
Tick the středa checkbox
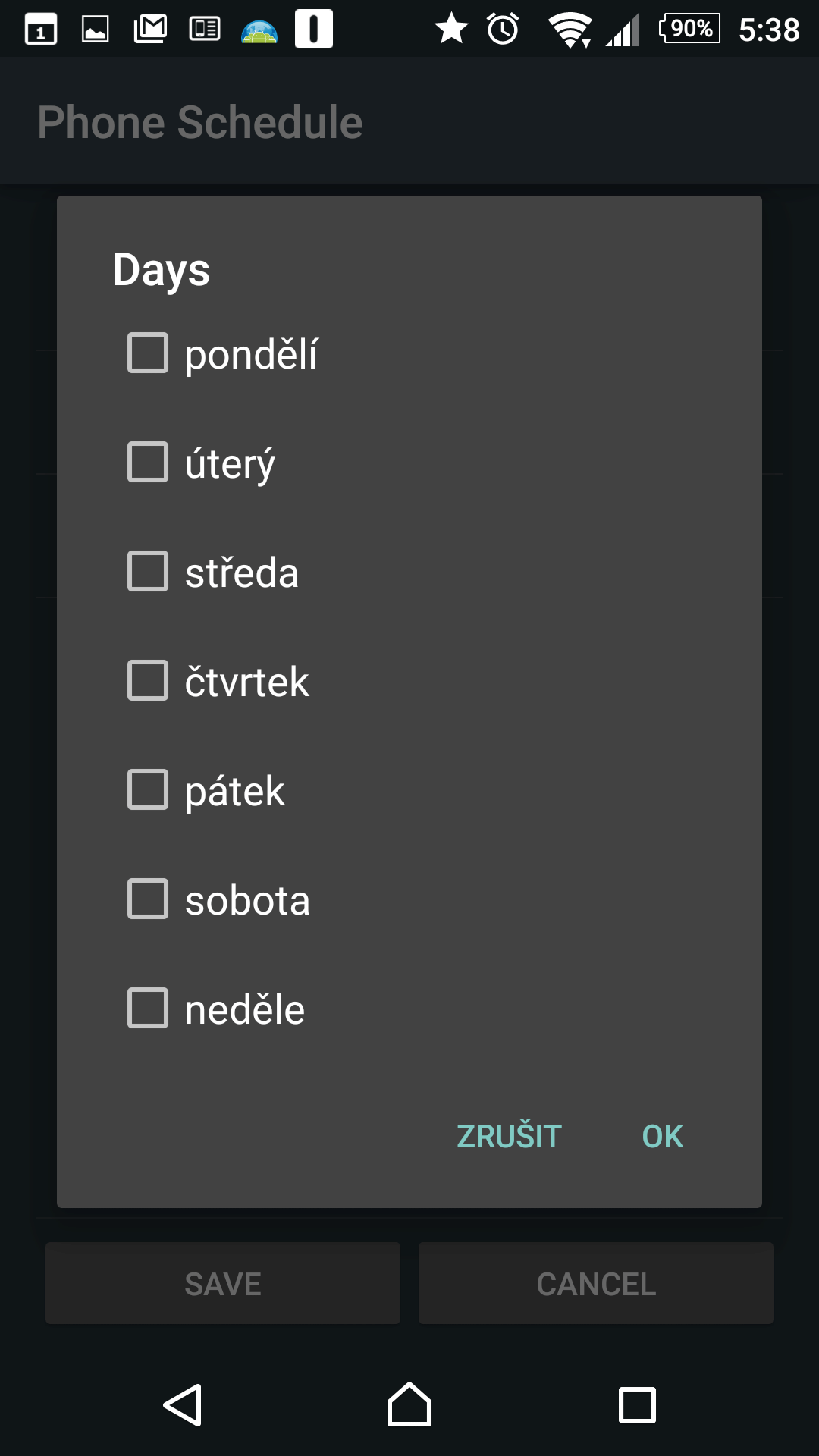(148, 571)
